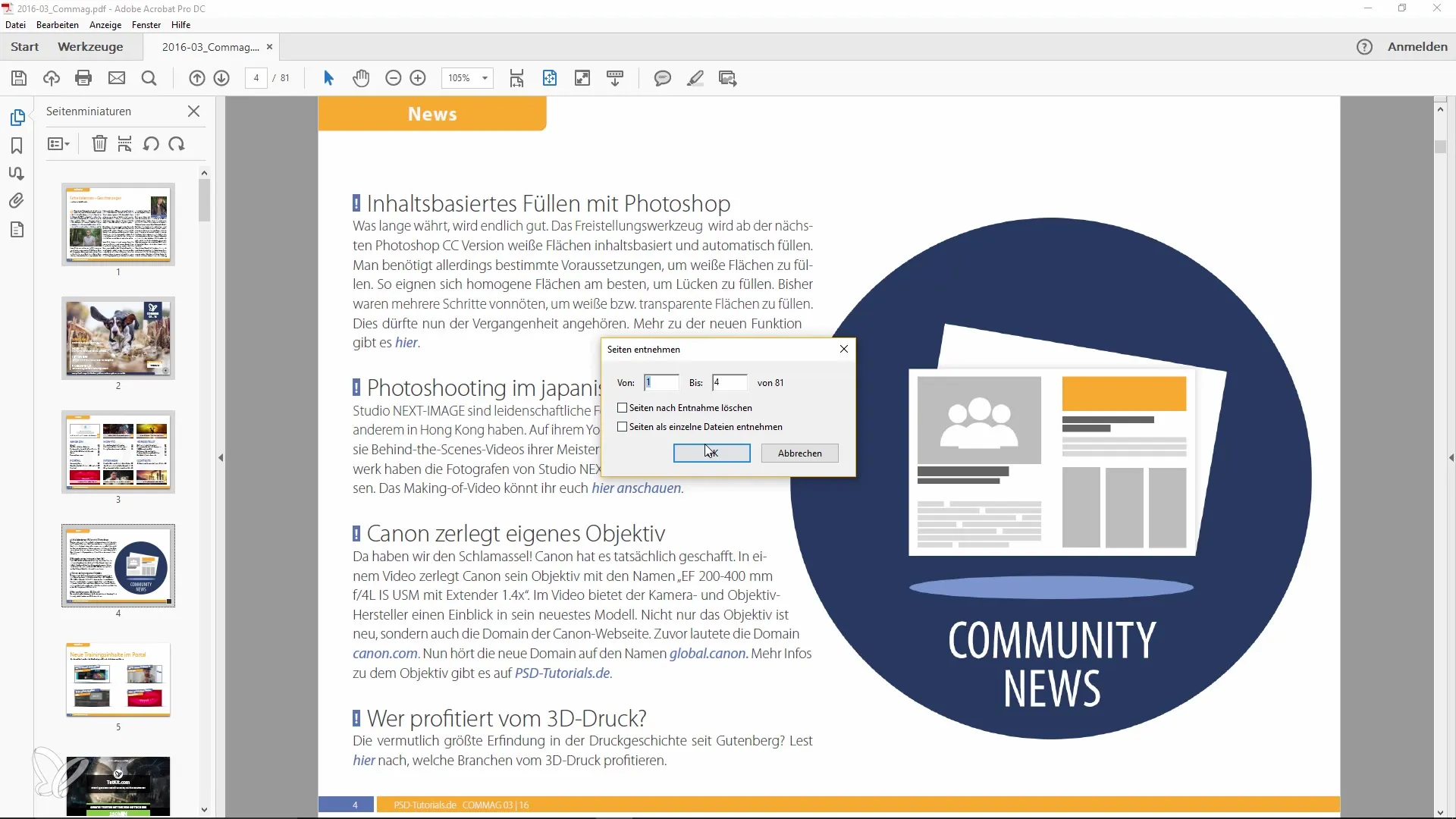The height and width of the screenshot is (819, 1456).
Task: Select the highlighter pen tool
Action: pos(695,78)
